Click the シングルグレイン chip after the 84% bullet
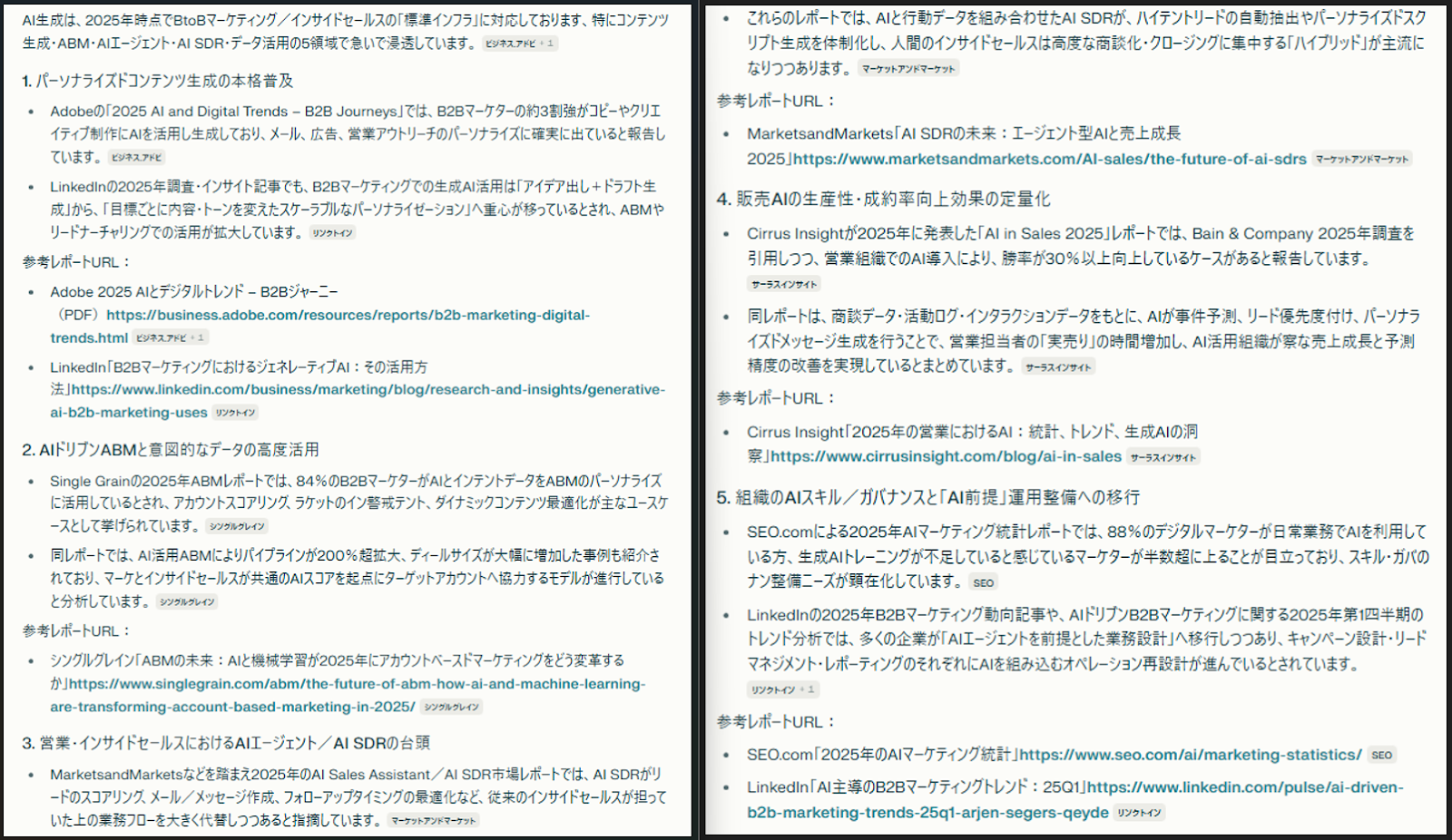The height and width of the screenshot is (840, 1452). click(237, 526)
